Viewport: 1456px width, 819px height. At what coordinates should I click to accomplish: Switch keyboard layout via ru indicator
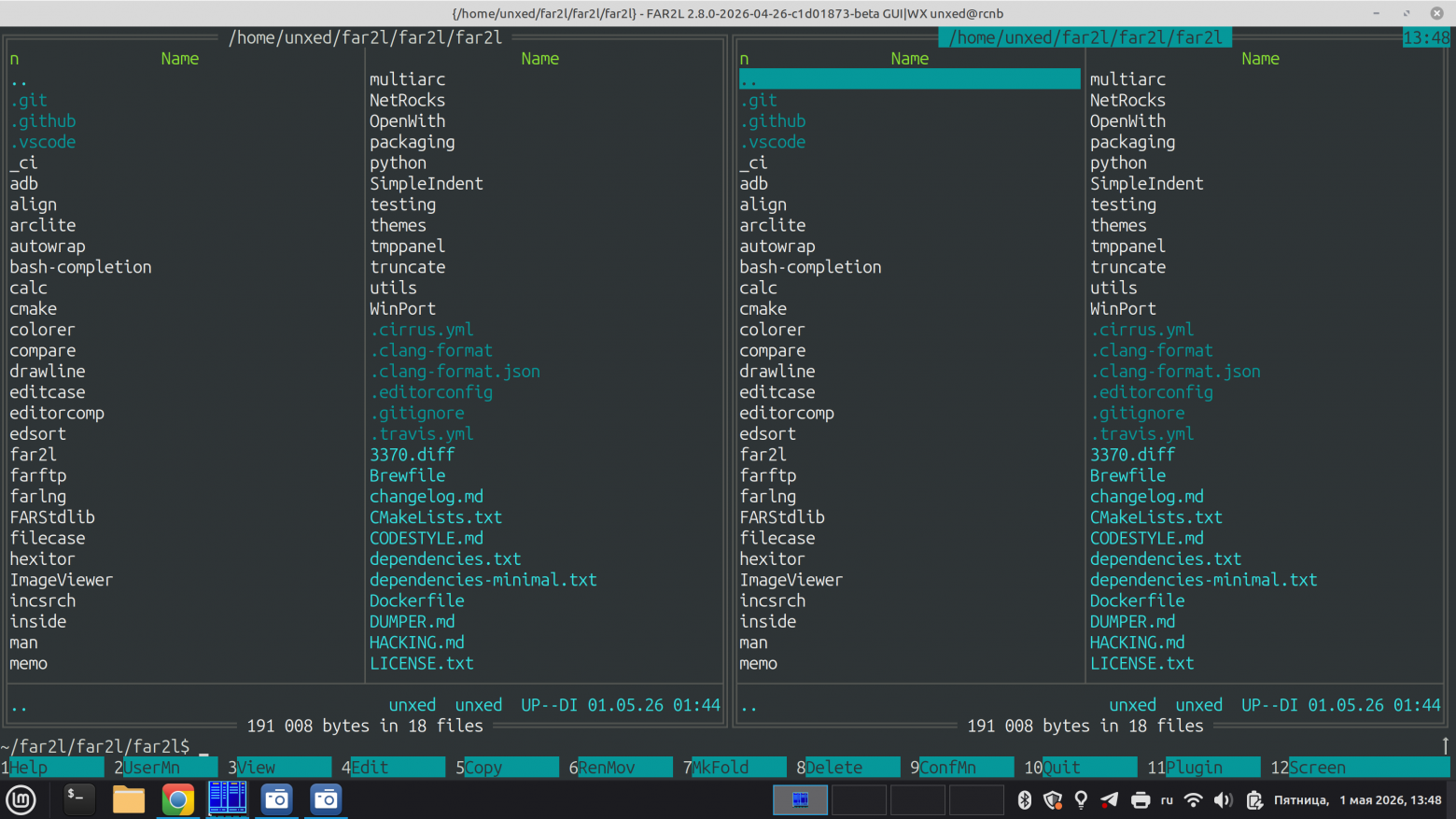tap(1167, 800)
